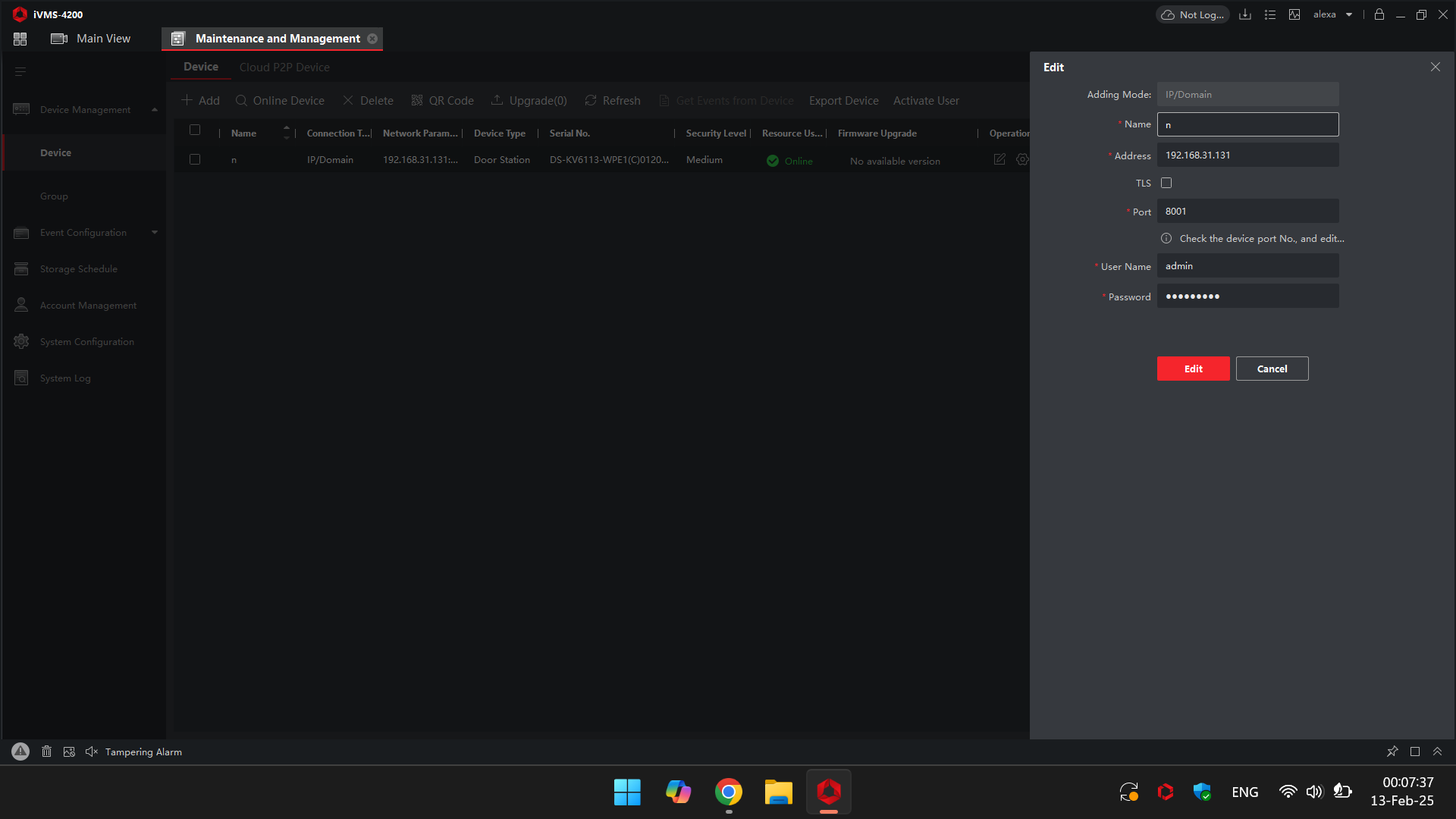Open the Main View tab

[x=102, y=38]
